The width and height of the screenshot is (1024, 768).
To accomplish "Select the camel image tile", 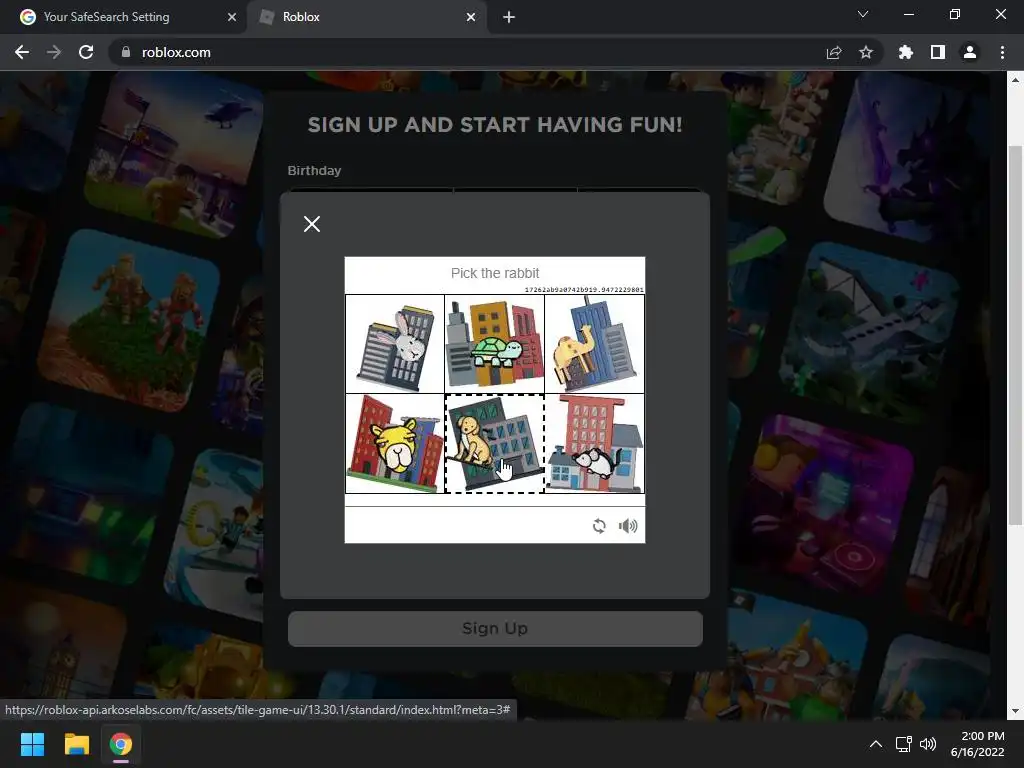I will click(x=594, y=344).
